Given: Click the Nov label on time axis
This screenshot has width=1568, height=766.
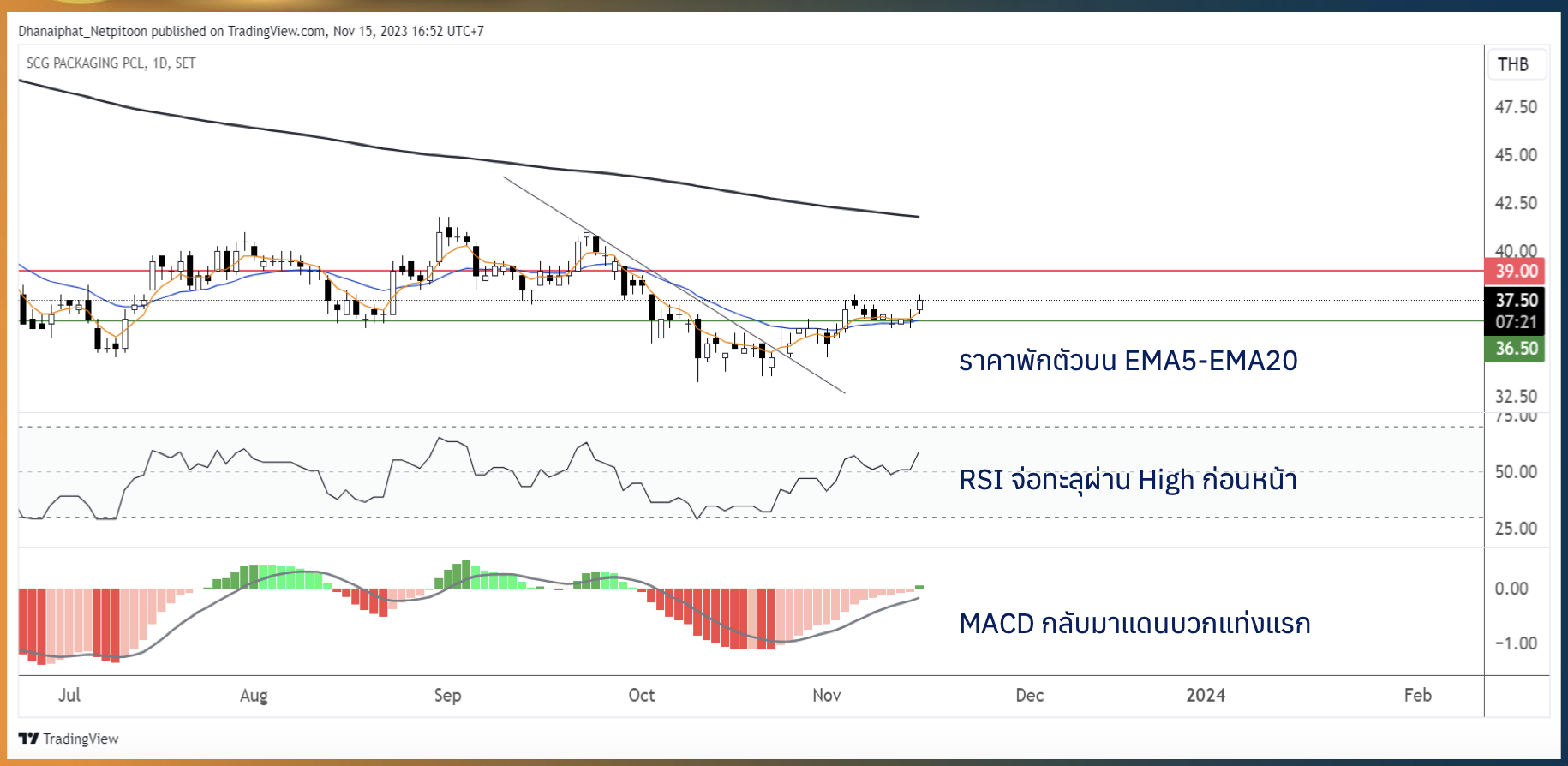Looking at the screenshot, I should (x=826, y=695).
